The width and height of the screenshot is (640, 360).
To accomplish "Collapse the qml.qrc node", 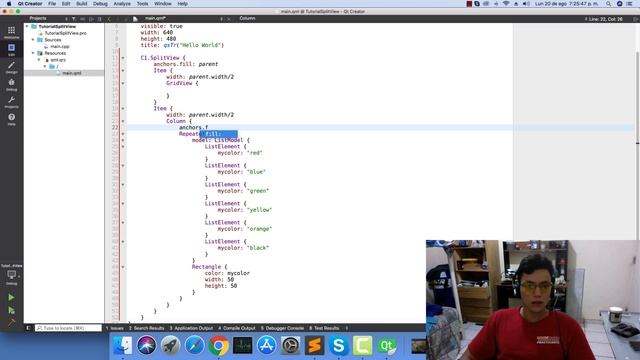I will [40, 60].
